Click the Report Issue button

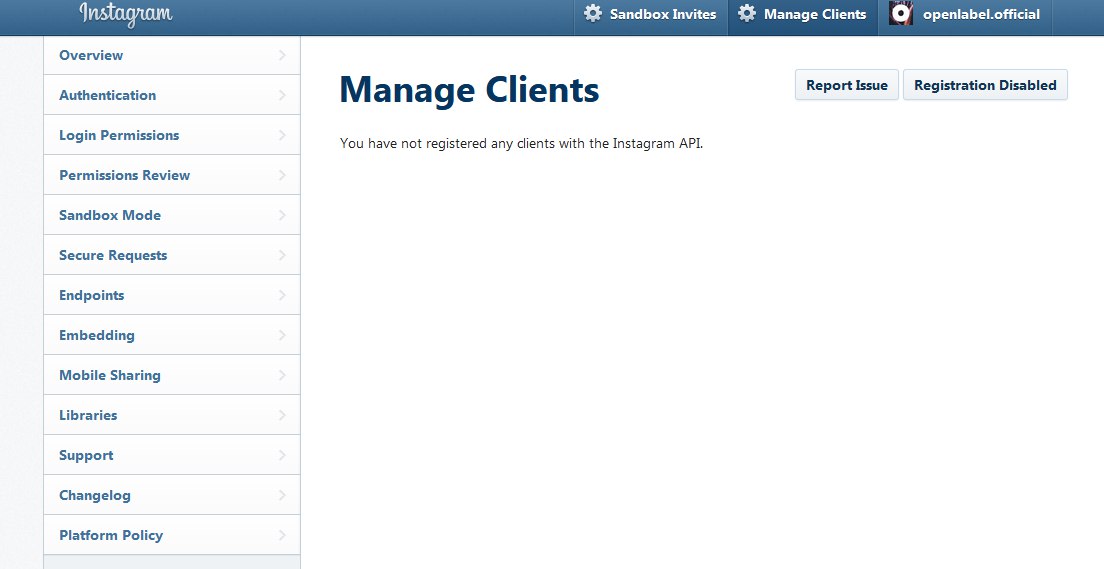(846, 85)
